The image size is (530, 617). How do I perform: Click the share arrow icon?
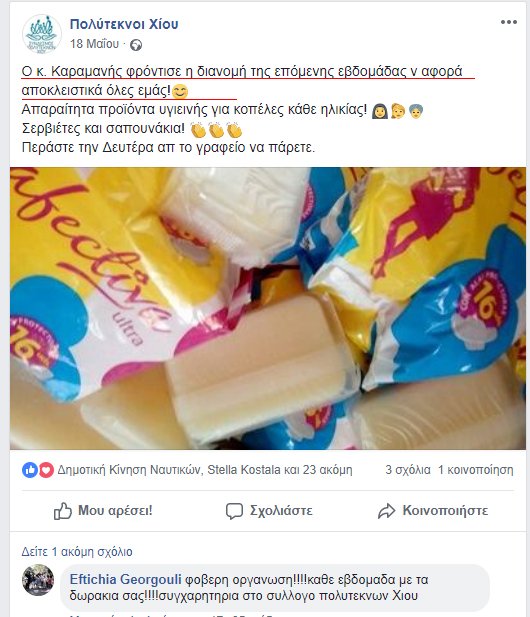click(386, 511)
